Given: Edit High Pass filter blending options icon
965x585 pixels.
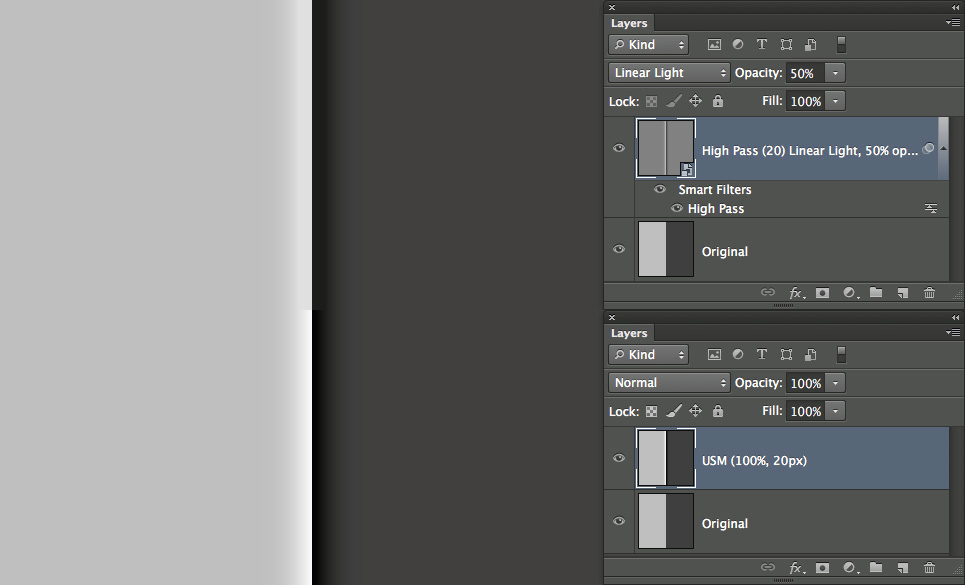Looking at the screenshot, I should click(x=930, y=209).
